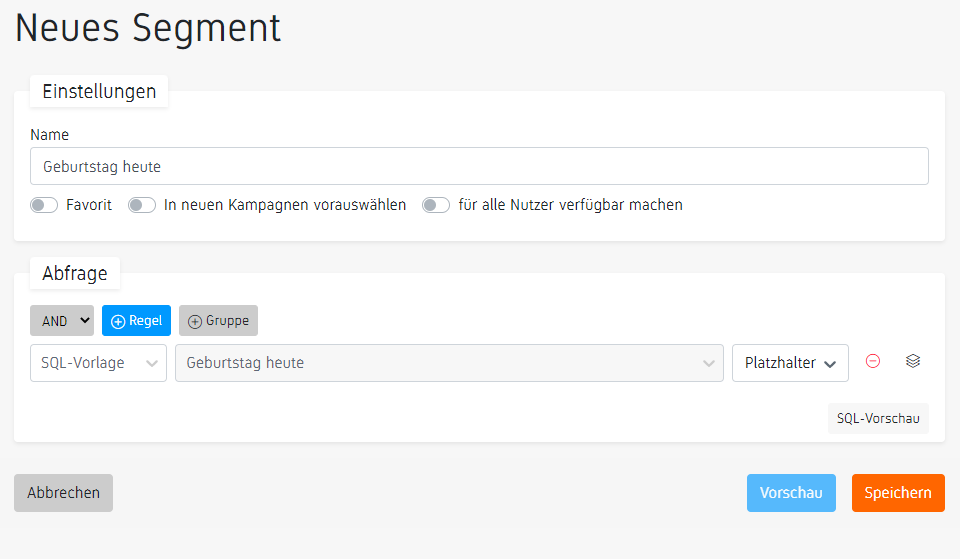Show the SQL-Vorschau
Image resolution: width=960 pixels, height=559 pixels.
[x=878, y=418]
